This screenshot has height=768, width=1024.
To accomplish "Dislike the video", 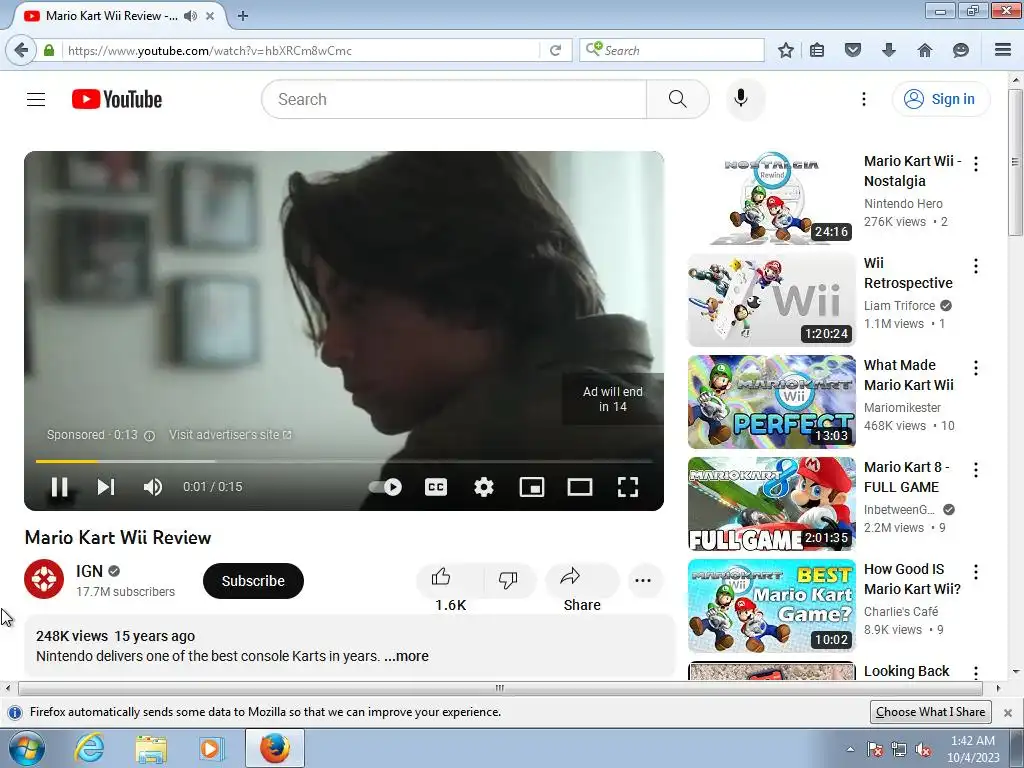I will click(508, 579).
